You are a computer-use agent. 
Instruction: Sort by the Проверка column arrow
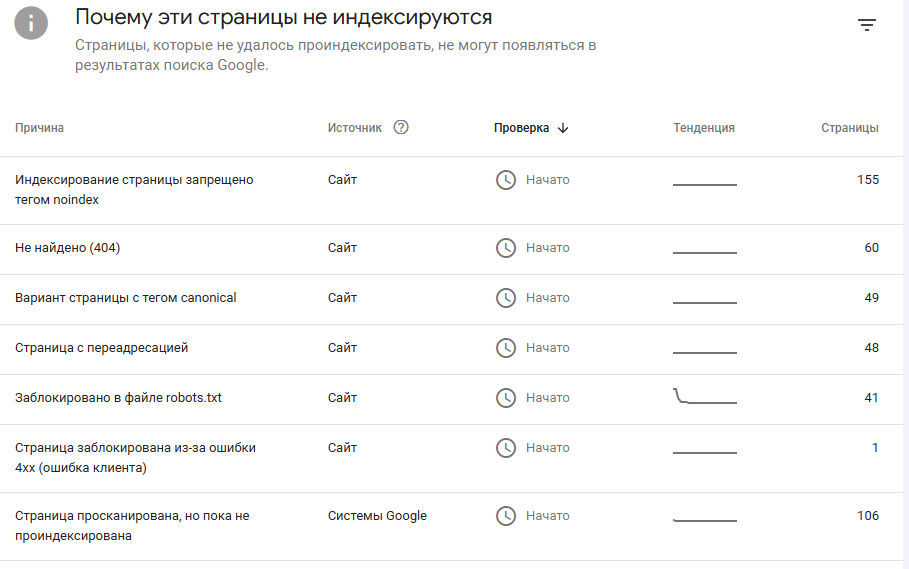click(x=563, y=128)
